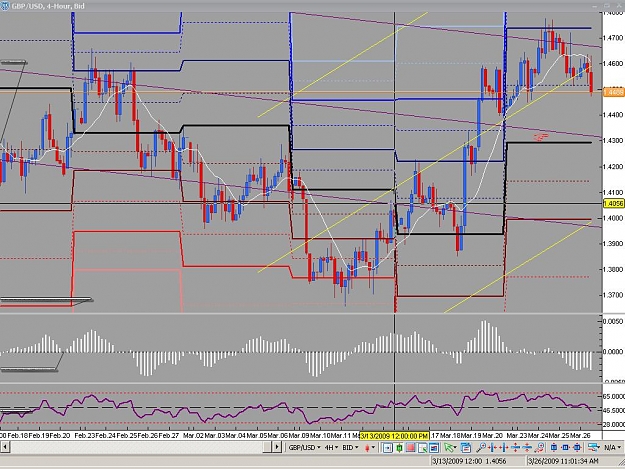This screenshot has height=469, width=625.
Task: Open the BID price type dropdown
Action: [350, 447]
